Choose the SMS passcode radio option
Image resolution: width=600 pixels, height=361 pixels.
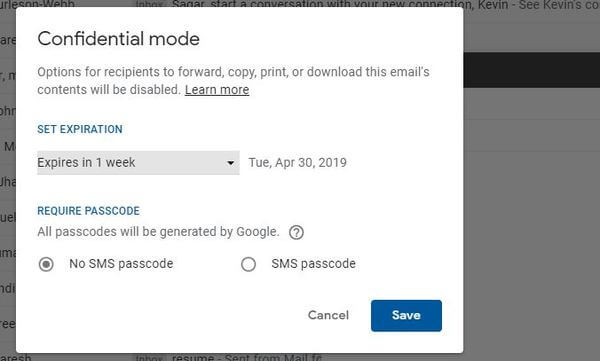click(248, 264)
